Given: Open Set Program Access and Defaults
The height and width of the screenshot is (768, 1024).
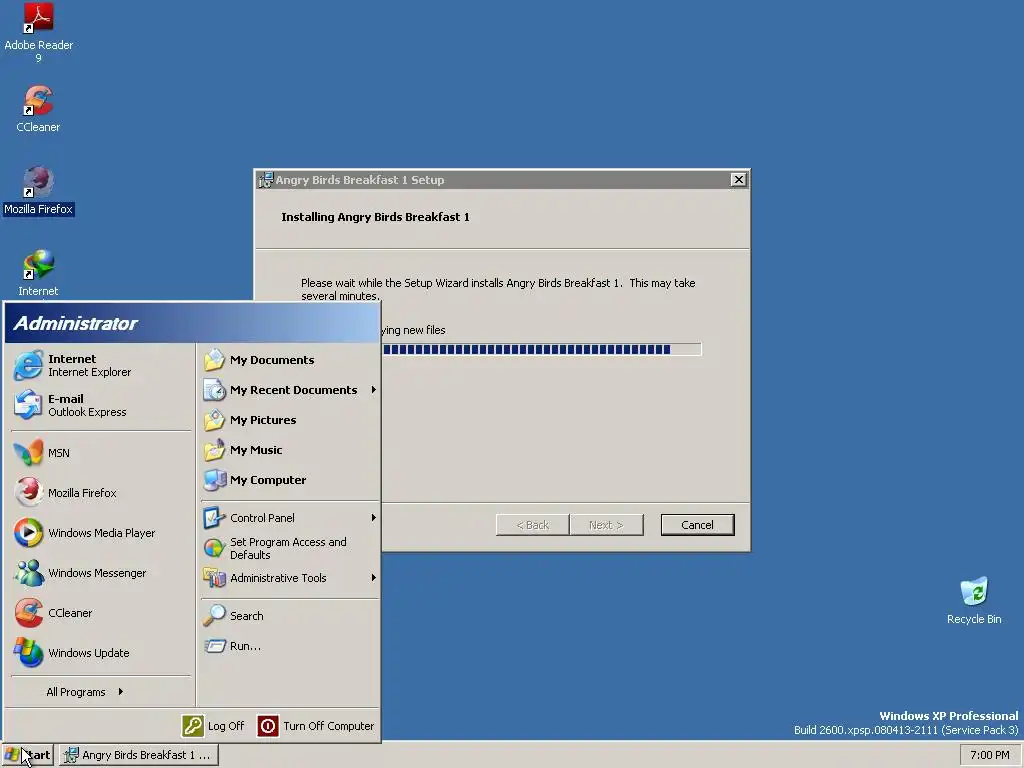Looking at the screenshot, I should point(289,548).
